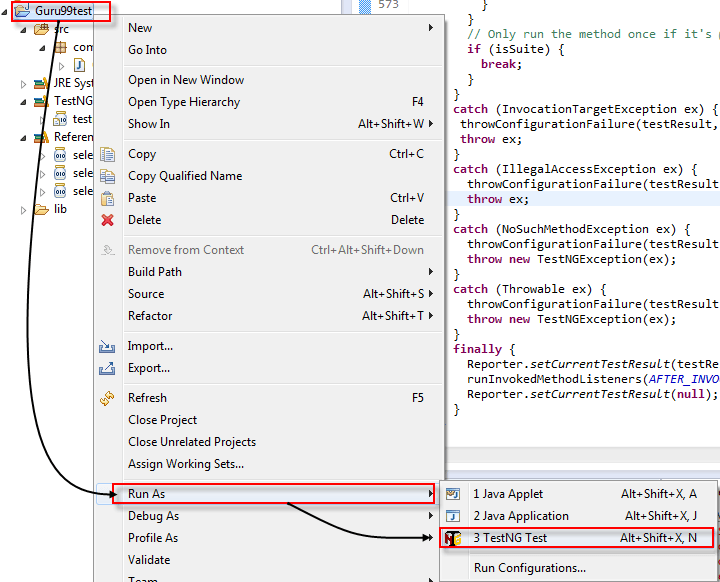This screenshot has height=582, width=720.
Task: Open the New submenu
Action: [140, 28]
